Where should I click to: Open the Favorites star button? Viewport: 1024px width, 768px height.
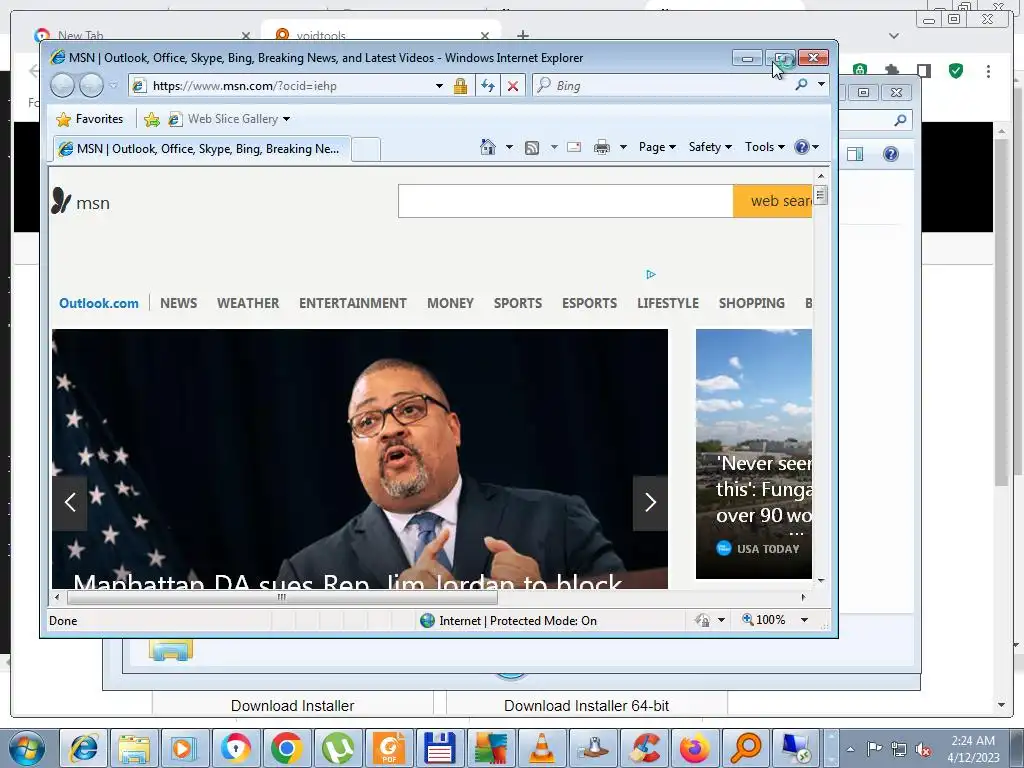(x=89, y=119)
